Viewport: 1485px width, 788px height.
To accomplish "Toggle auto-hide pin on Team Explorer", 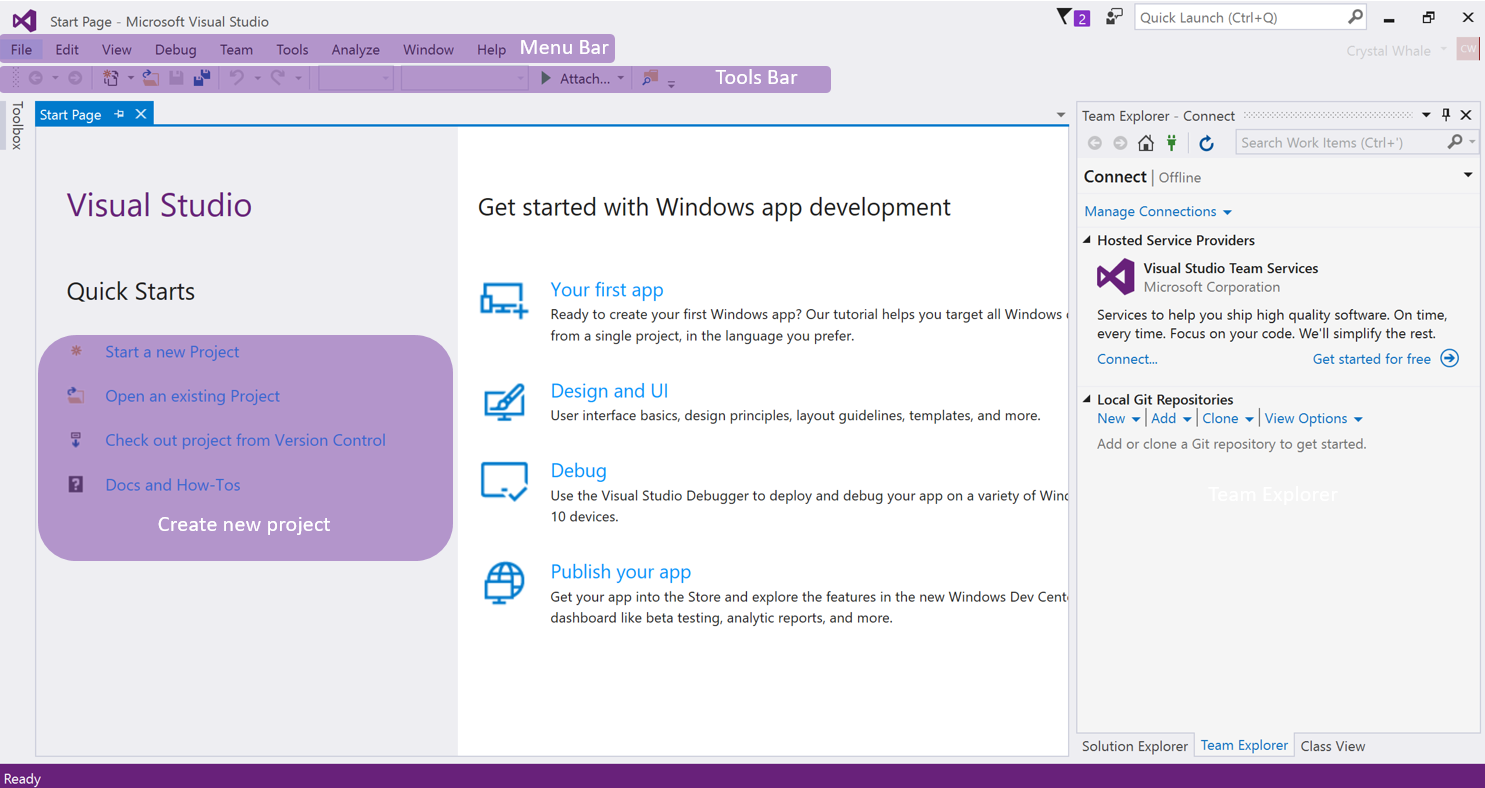I will tap(1446, 115).
